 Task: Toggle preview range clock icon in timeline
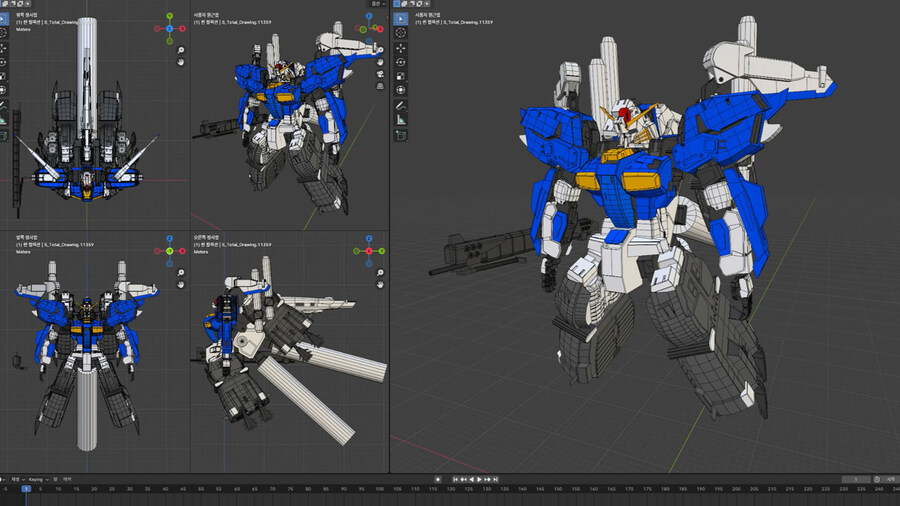[x=876, y=479]
